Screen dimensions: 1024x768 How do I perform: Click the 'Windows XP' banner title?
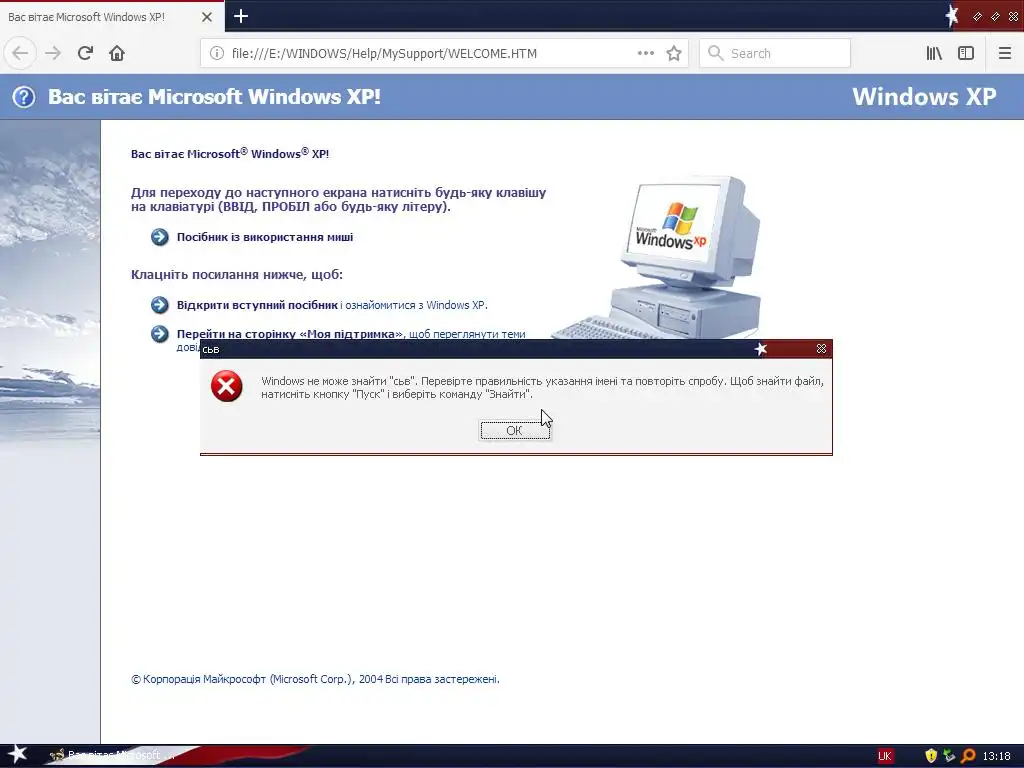click(x=924, y=97)
